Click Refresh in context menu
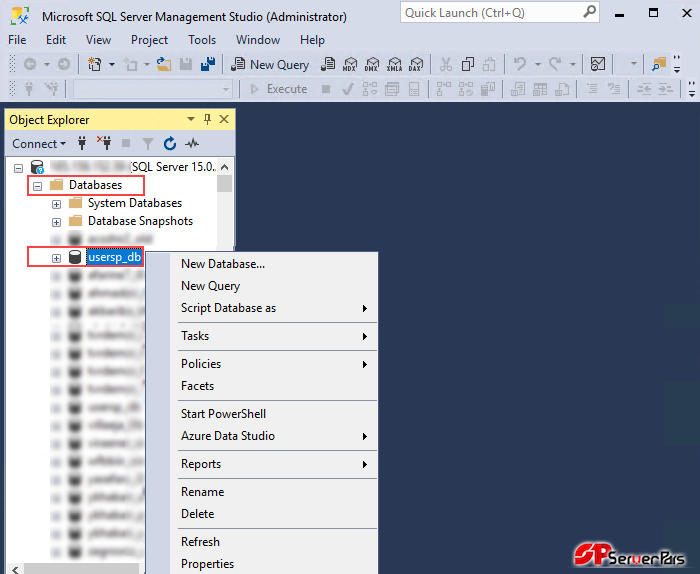This screenshot has height=574, width=700. click(x=274, y=542)
